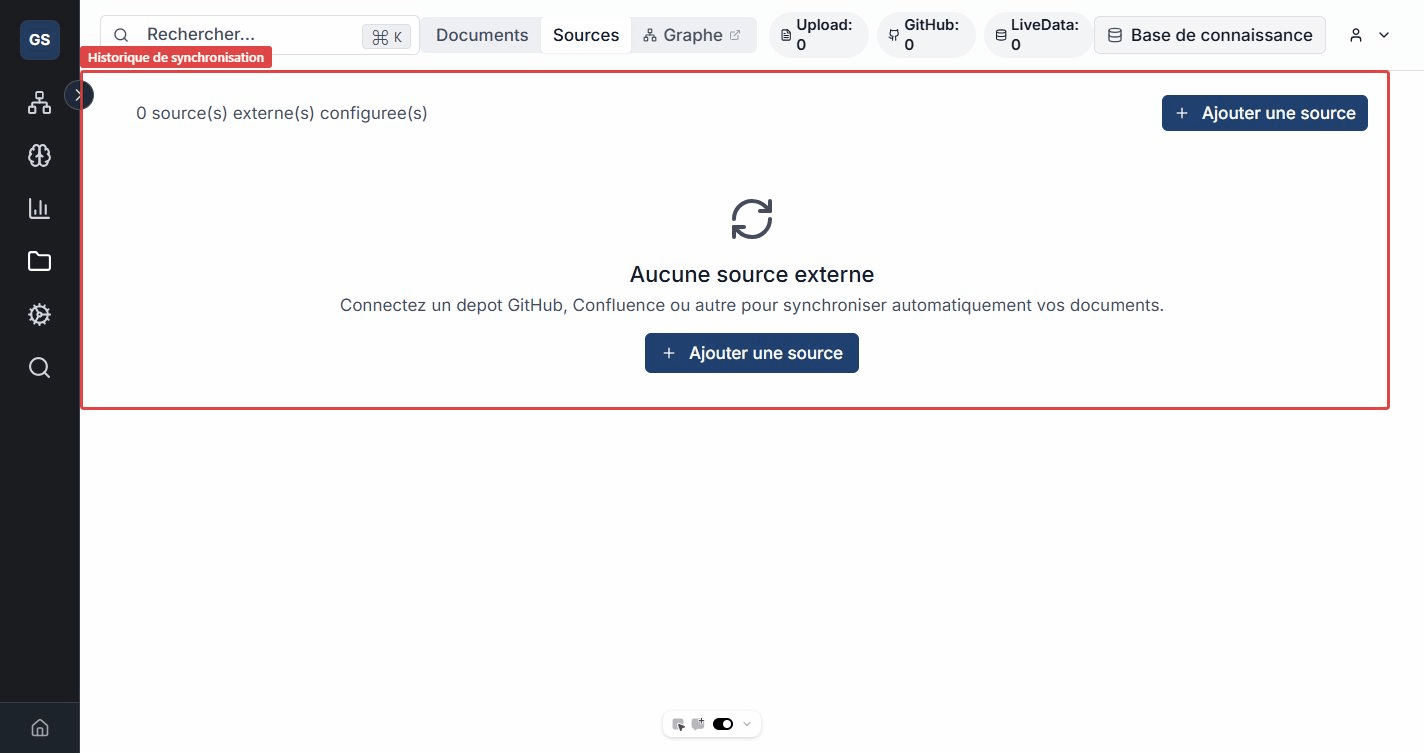Select the brain icon in the sidebar
The width and height of the screenshot is (1424, 753).
[x=39, y=155]
